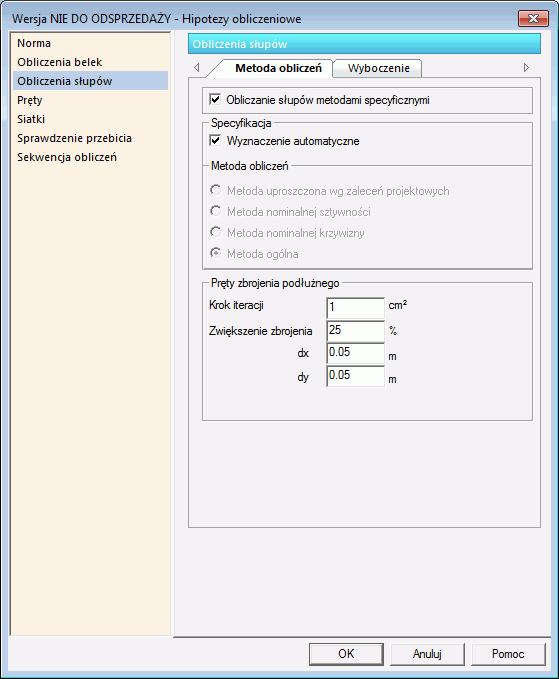
Task: Close the Hipotezy obliczeniowe dialog
Action: click(533, 19)
